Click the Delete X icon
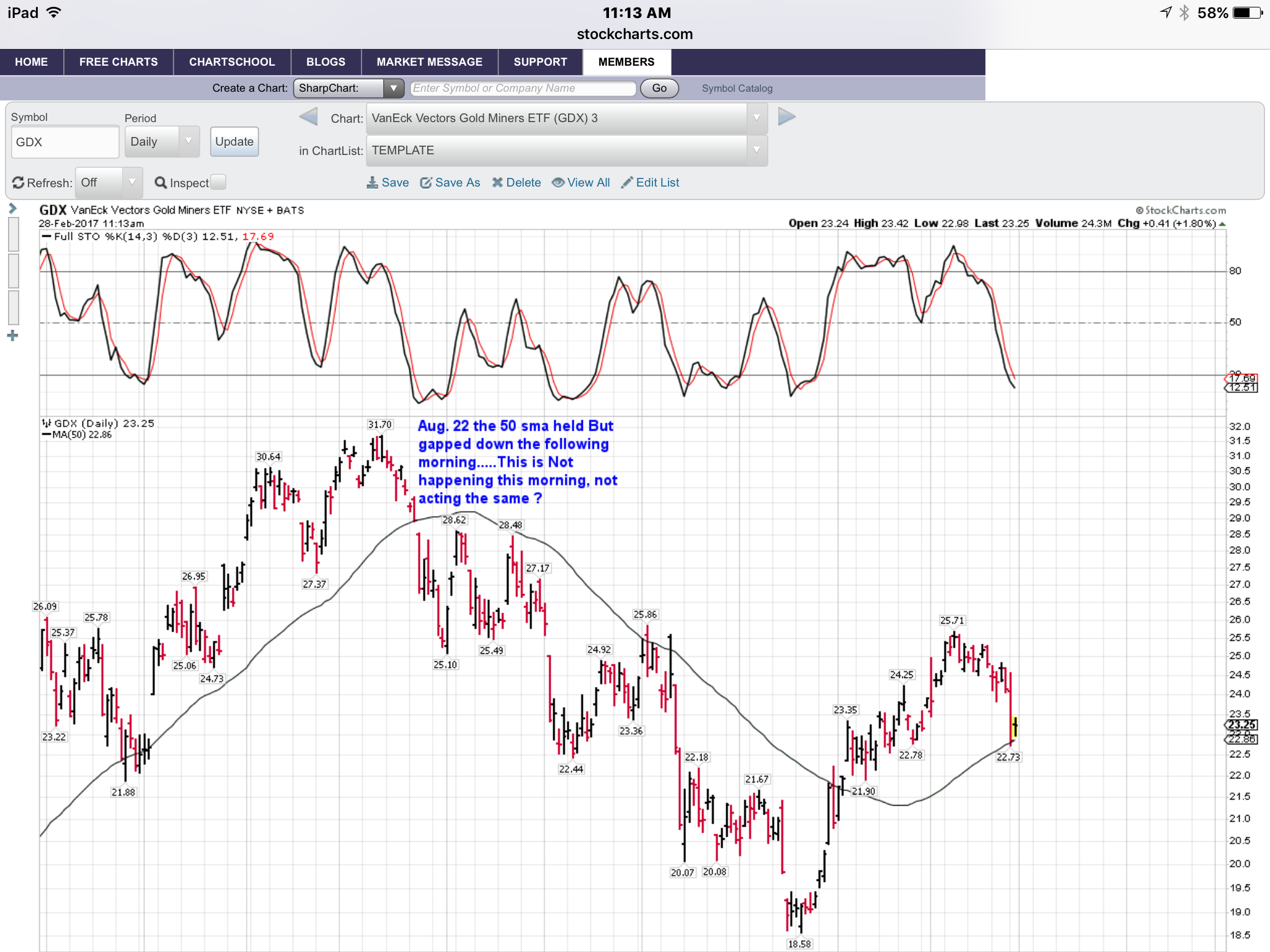This screenshot has height=952, width=1270. coord(497,183)
